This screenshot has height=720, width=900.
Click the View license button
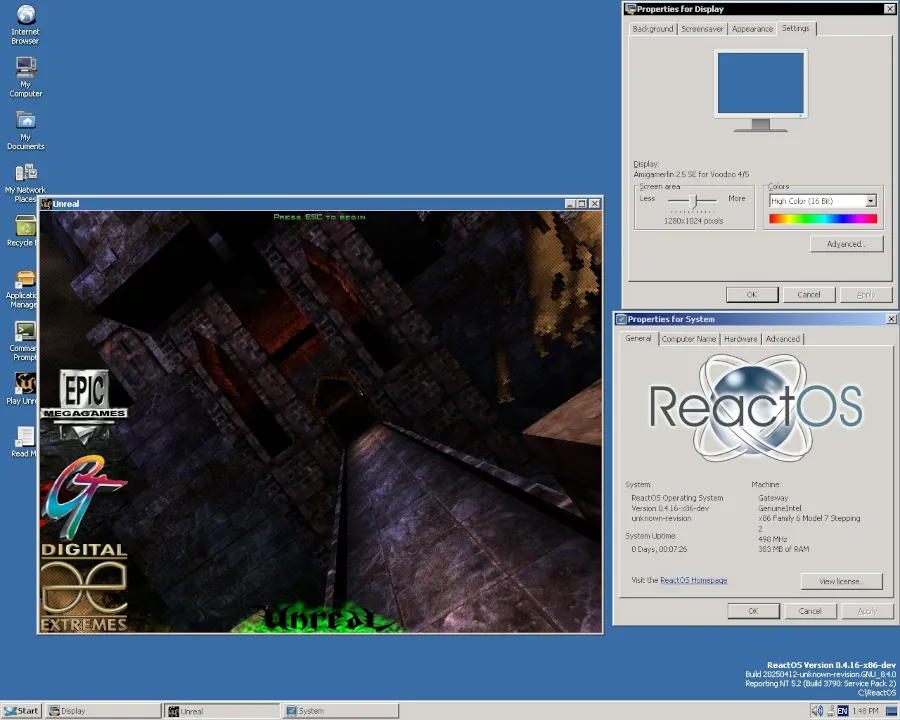coord(841,581)
